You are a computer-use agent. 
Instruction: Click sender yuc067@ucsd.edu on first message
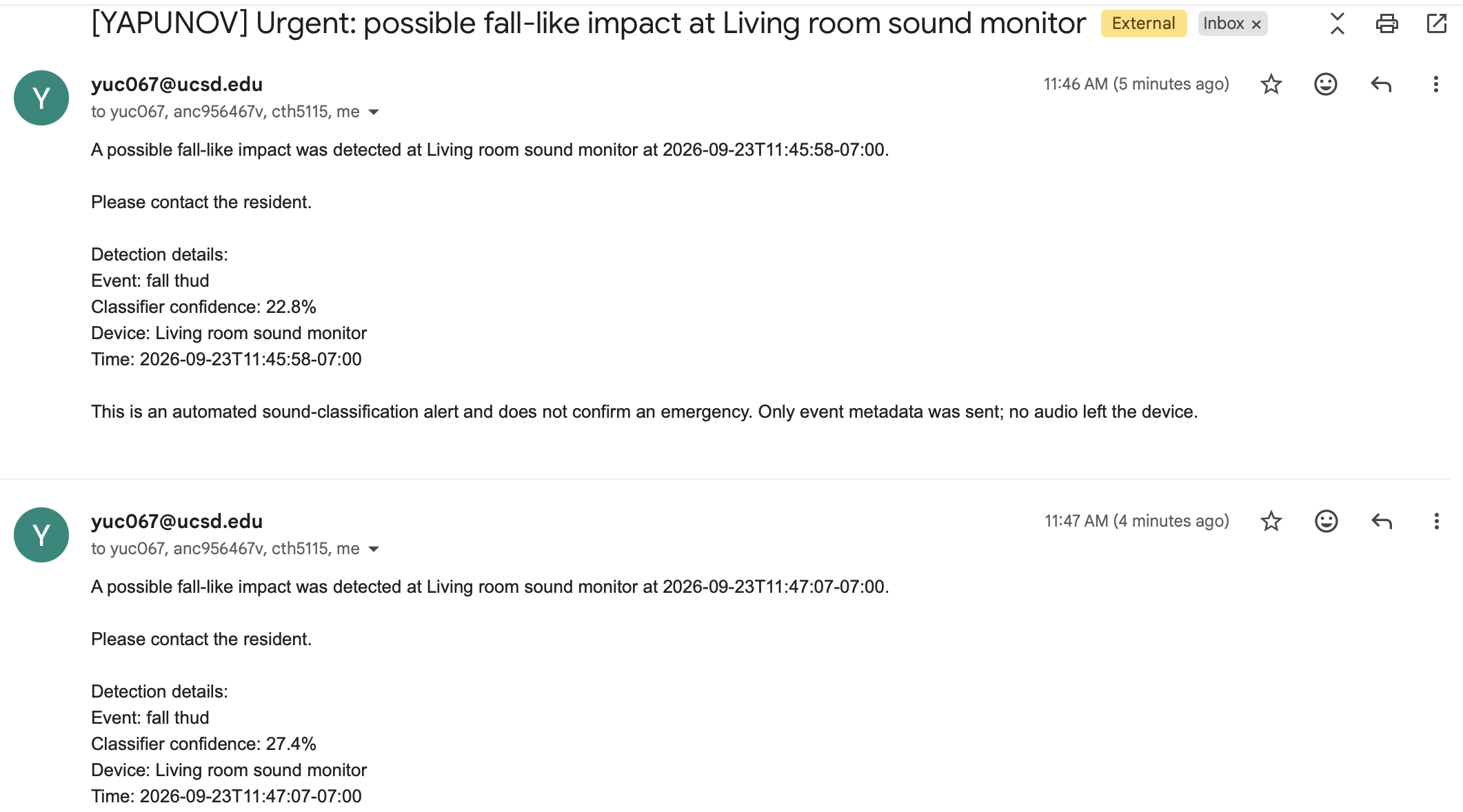click(x=176, y=84)
